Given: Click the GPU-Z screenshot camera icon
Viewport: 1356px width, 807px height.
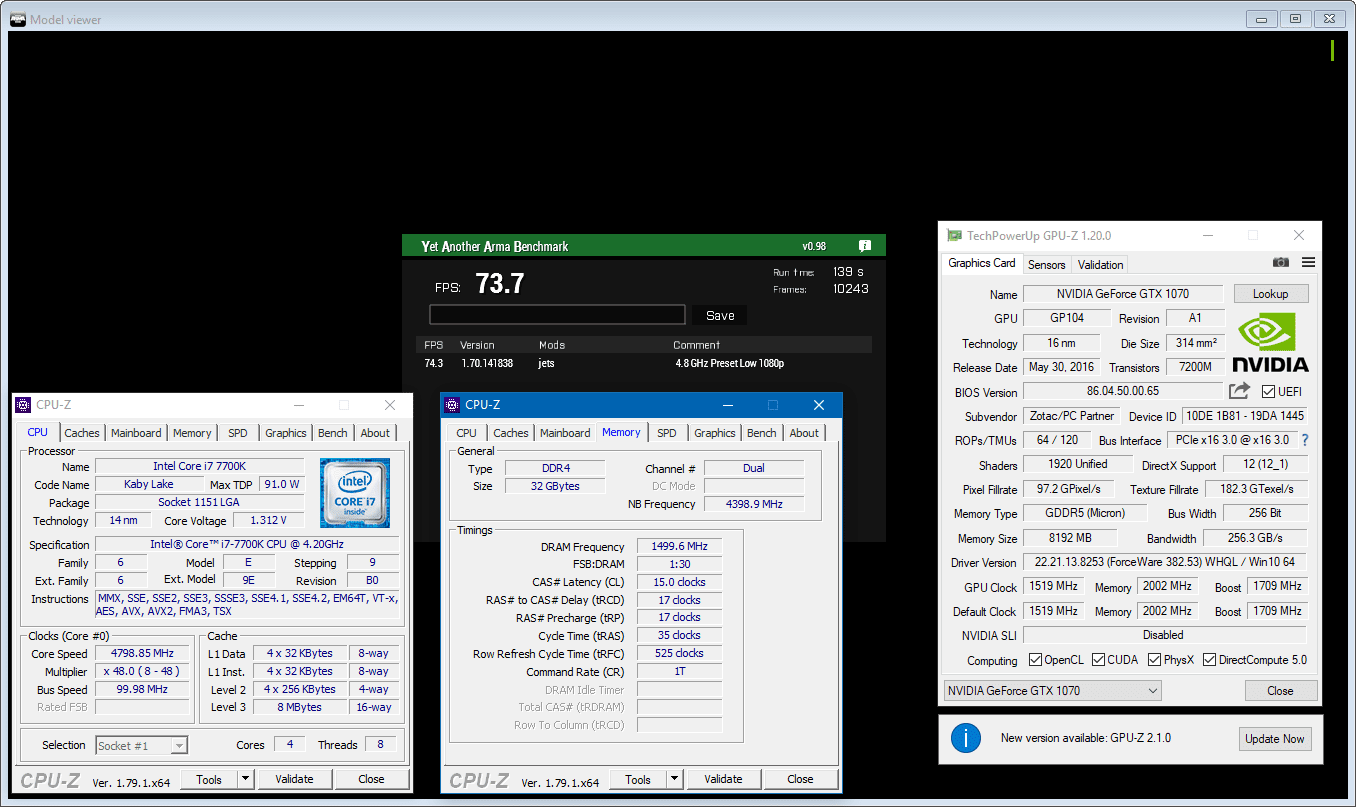Looking at the screenshot, I should [1280, 263].
